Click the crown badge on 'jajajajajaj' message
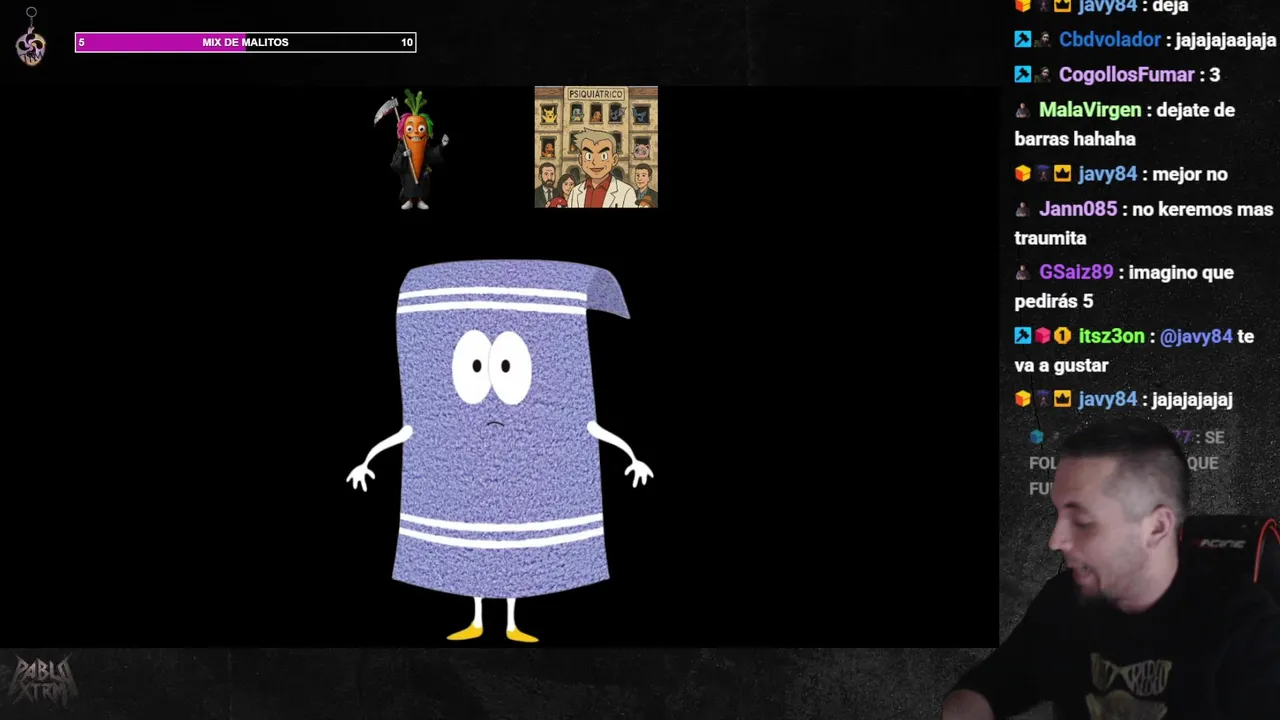This screenshot has height=720, width=1280. 1062,399
